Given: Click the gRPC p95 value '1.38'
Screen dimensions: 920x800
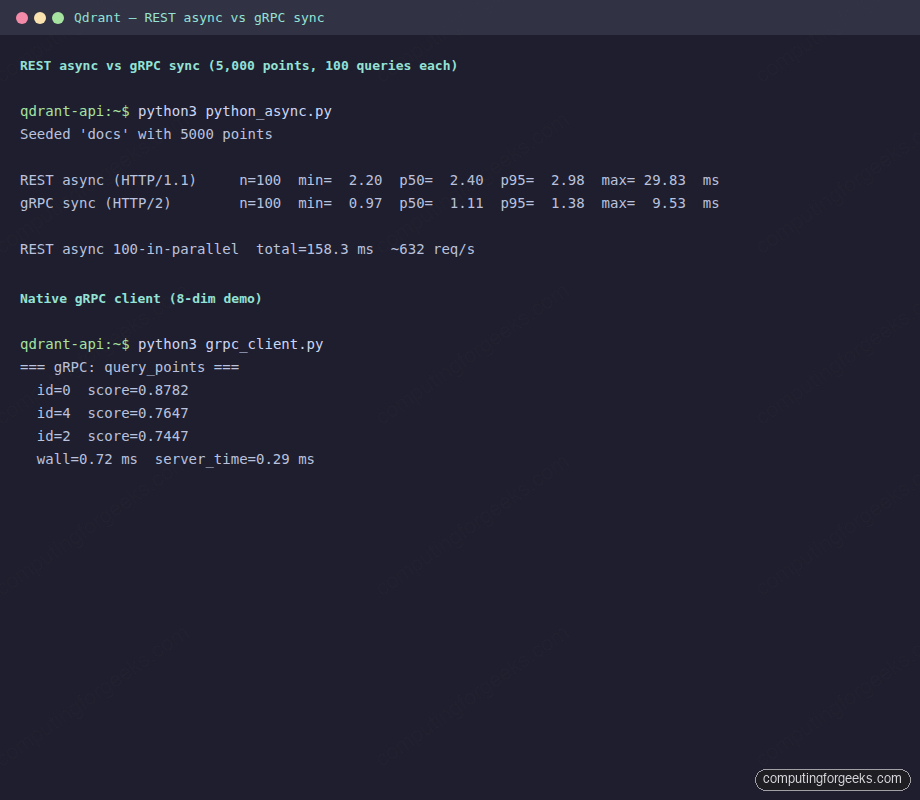Looking at the screenshot, I should tap(567, 203).
